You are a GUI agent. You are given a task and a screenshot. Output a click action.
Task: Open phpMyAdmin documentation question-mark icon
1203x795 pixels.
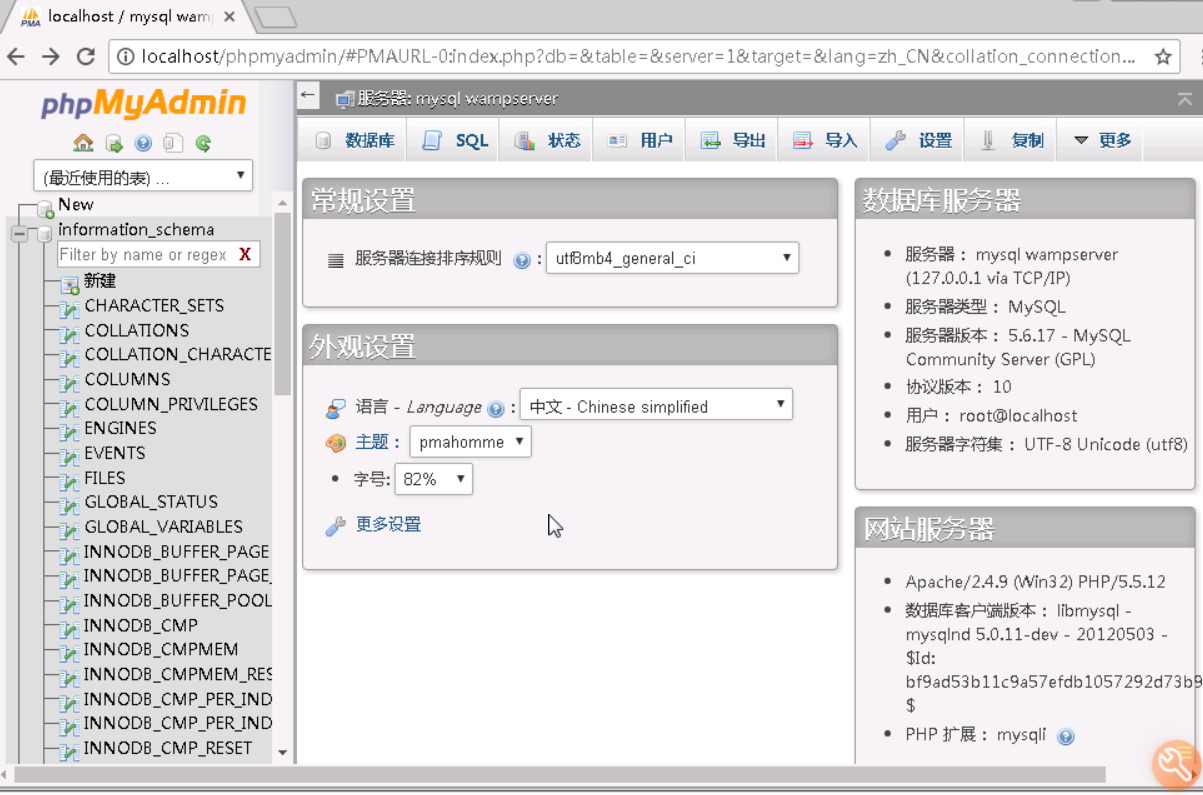point(143,143)
